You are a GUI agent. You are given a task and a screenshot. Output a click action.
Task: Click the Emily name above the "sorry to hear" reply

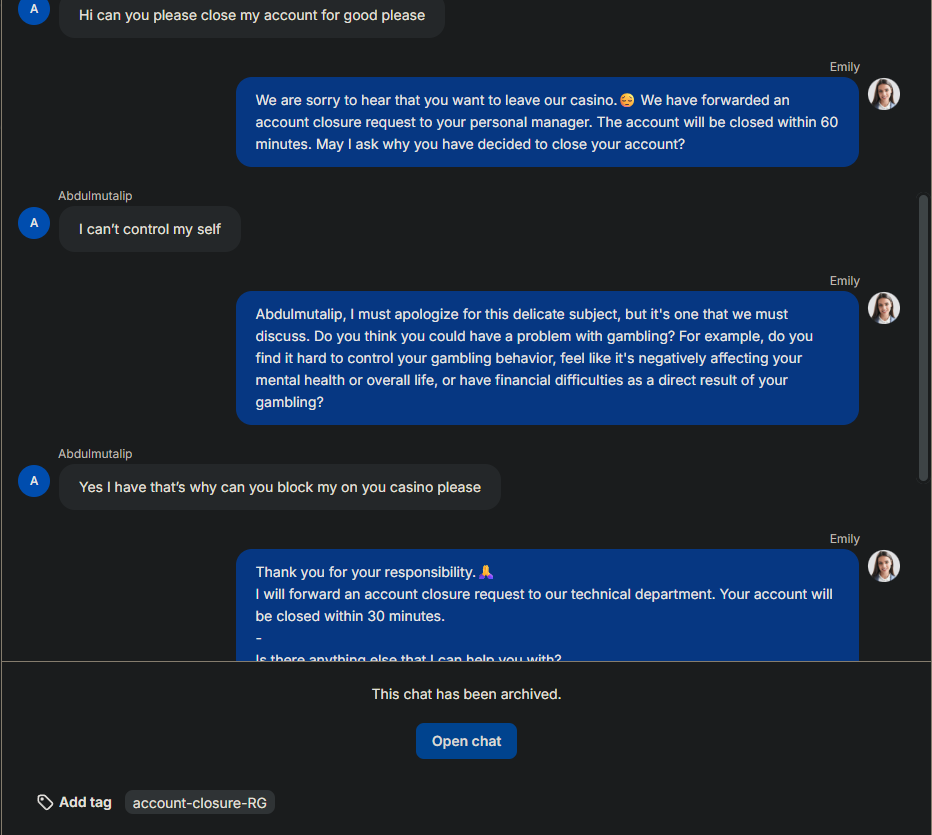[844, 67]
